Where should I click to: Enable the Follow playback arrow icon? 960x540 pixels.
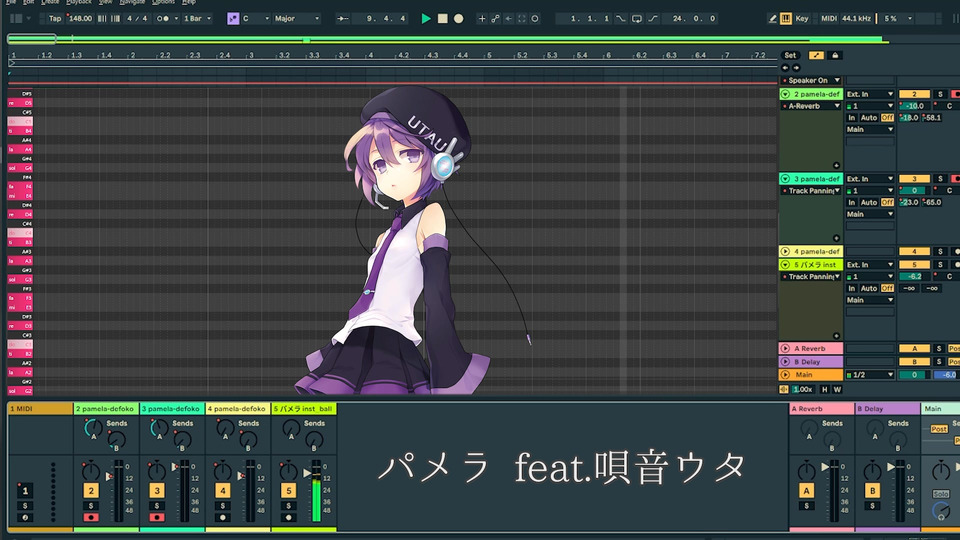click(x=343, y=18)
